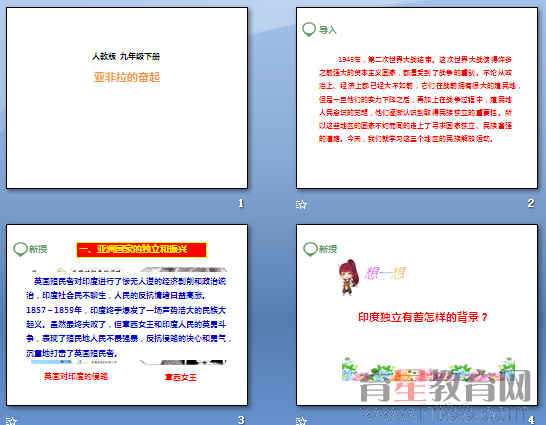Select slide 3 thumbnail about India uprising

coord(127,315)
